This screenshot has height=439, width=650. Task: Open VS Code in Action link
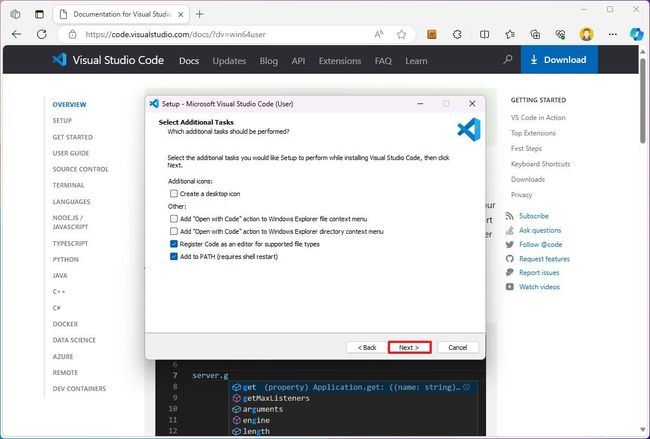coord(538,118)
